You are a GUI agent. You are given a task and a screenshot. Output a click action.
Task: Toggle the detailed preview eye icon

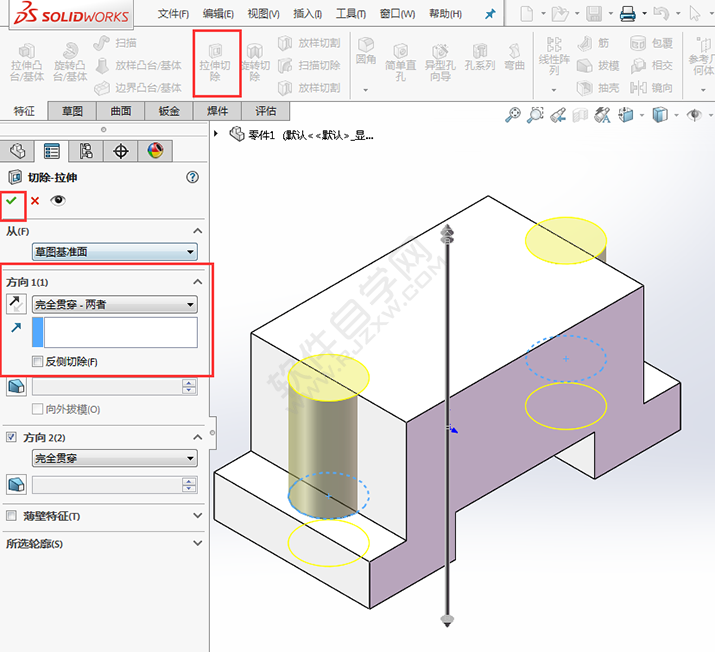(58, 200)
